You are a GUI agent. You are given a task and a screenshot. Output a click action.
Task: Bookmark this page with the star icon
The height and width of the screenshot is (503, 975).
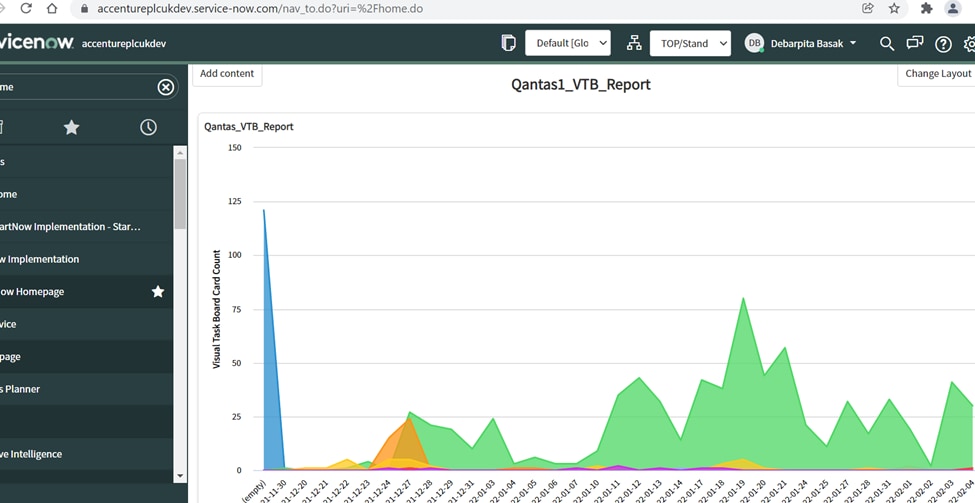coord(894,9)
